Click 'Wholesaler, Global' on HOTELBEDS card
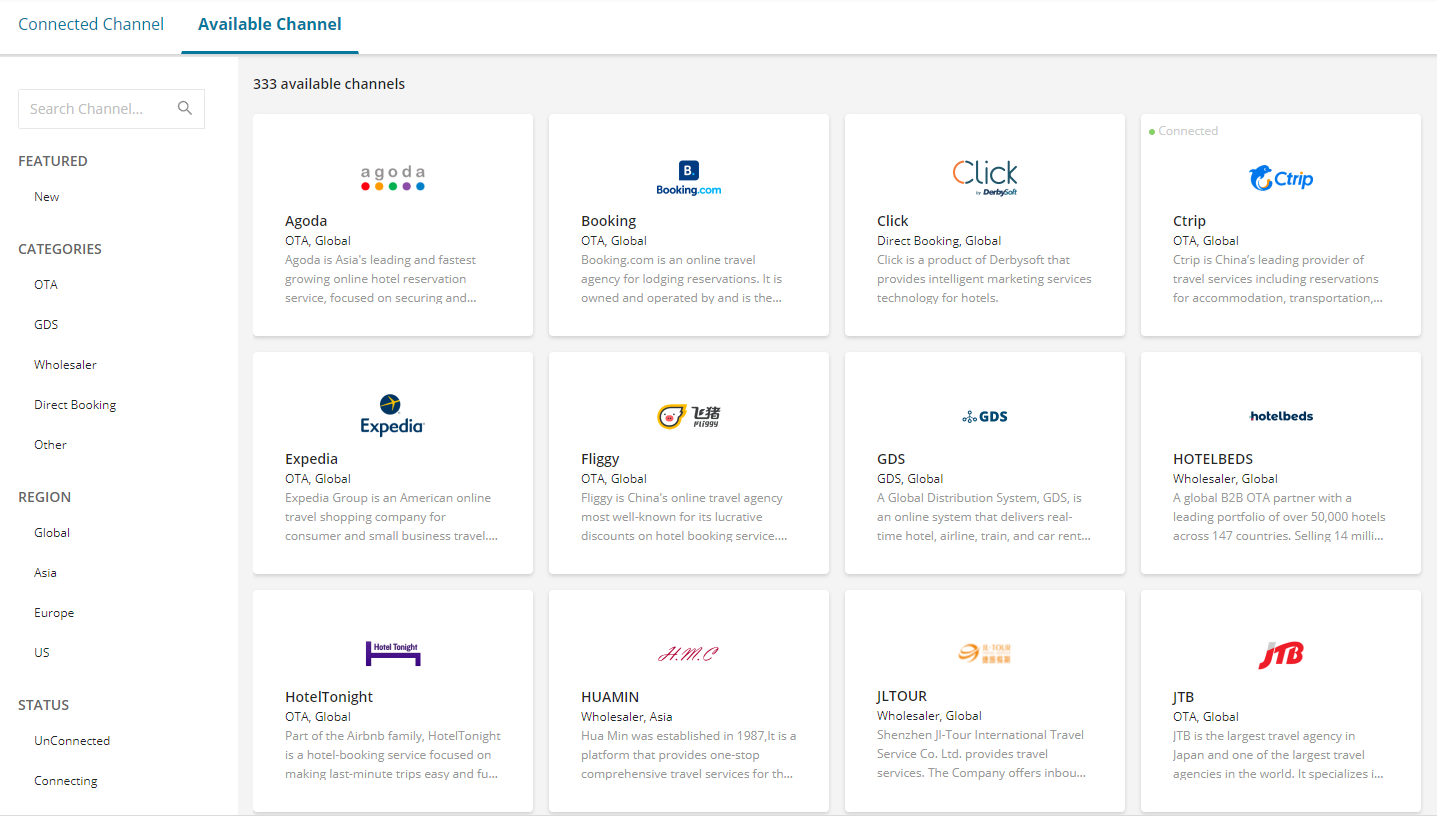This screenshot has width=1437, height=818. 1225,479
